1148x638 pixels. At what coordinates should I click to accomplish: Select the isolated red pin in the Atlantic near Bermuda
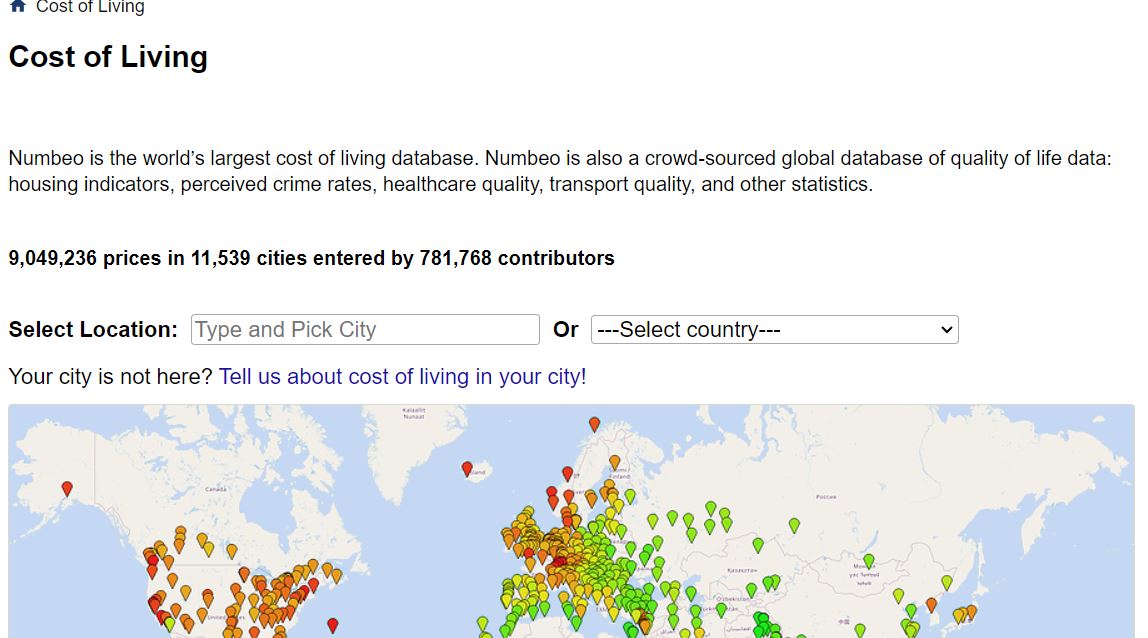pyautogui.click(x=332, y=626)
